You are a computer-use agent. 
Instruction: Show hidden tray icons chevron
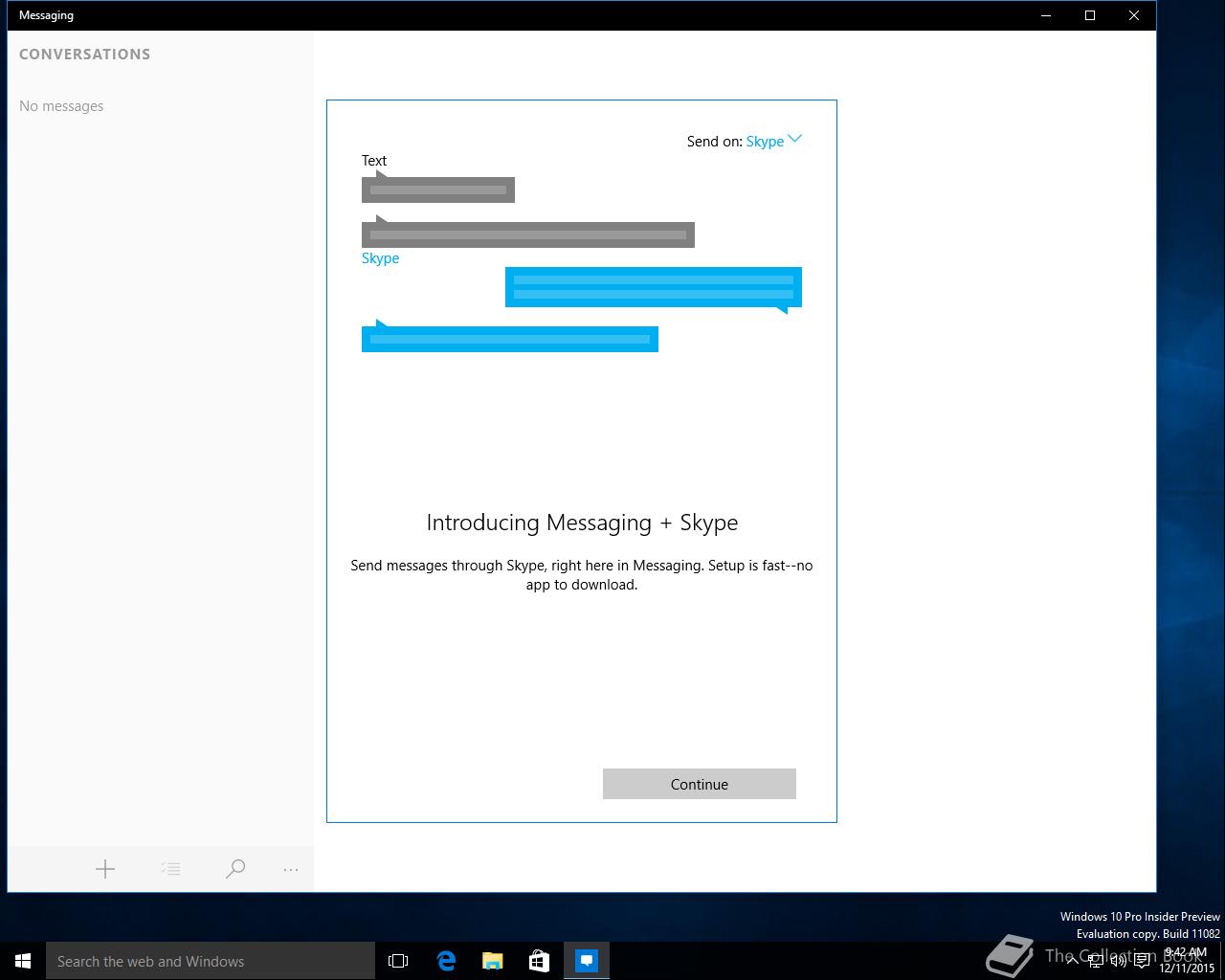pyautogui.click(x=1072, y=961)
